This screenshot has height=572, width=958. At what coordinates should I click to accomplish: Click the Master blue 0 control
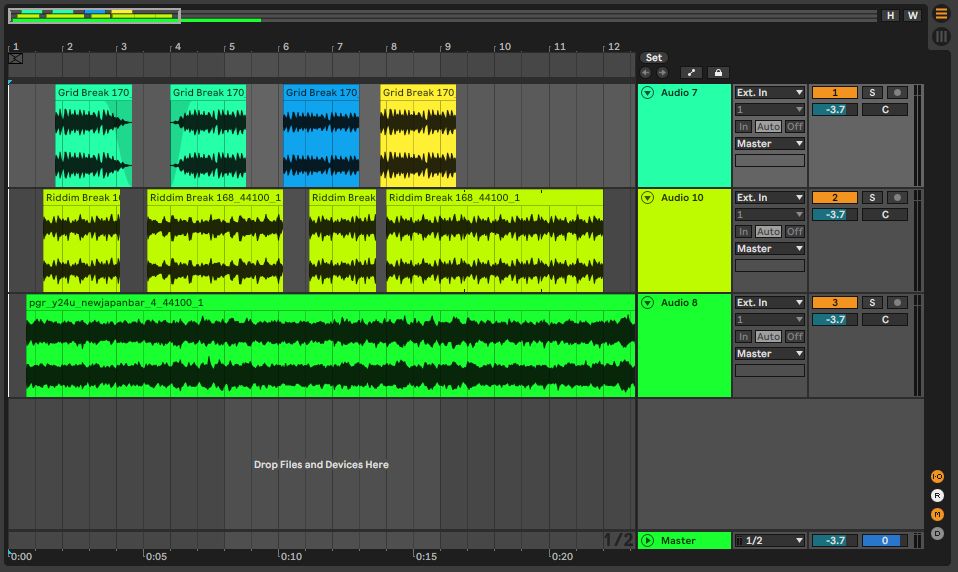click(885, 541)
